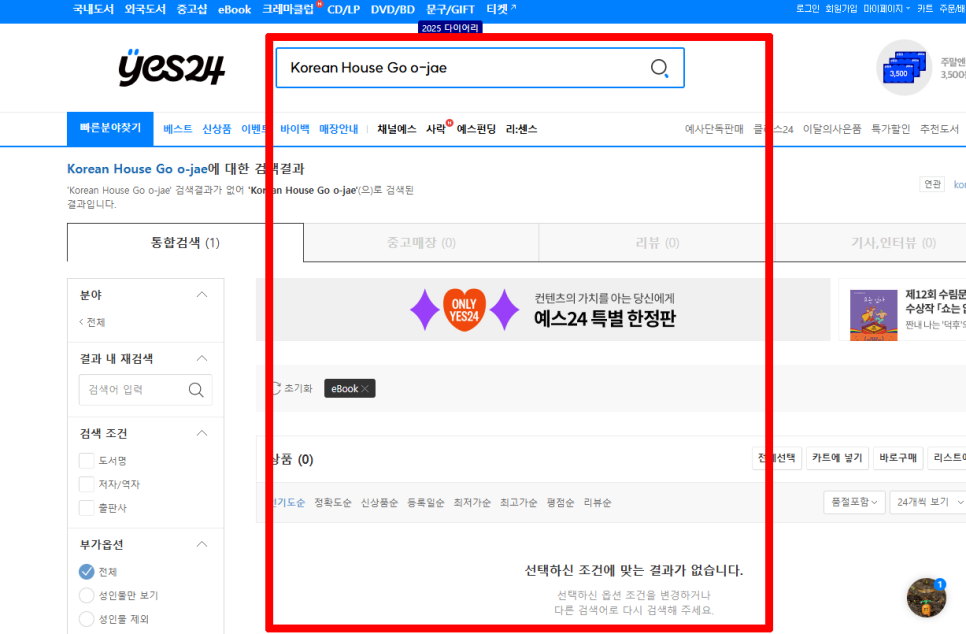The image size is (966, 634).
Task: Open the 티켓 external link
Action: [501, 9]
